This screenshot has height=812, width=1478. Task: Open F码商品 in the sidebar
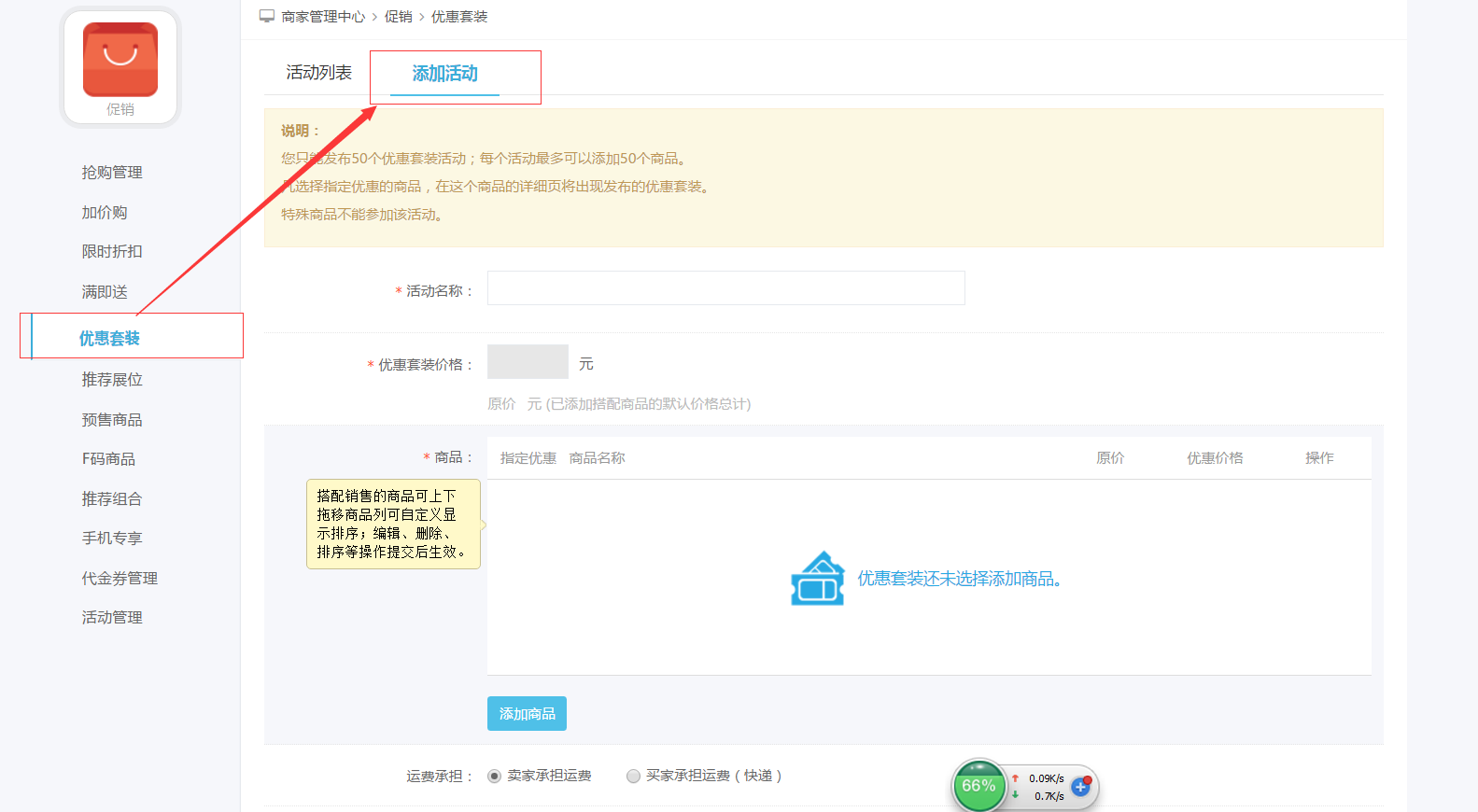tap(108, 459)
